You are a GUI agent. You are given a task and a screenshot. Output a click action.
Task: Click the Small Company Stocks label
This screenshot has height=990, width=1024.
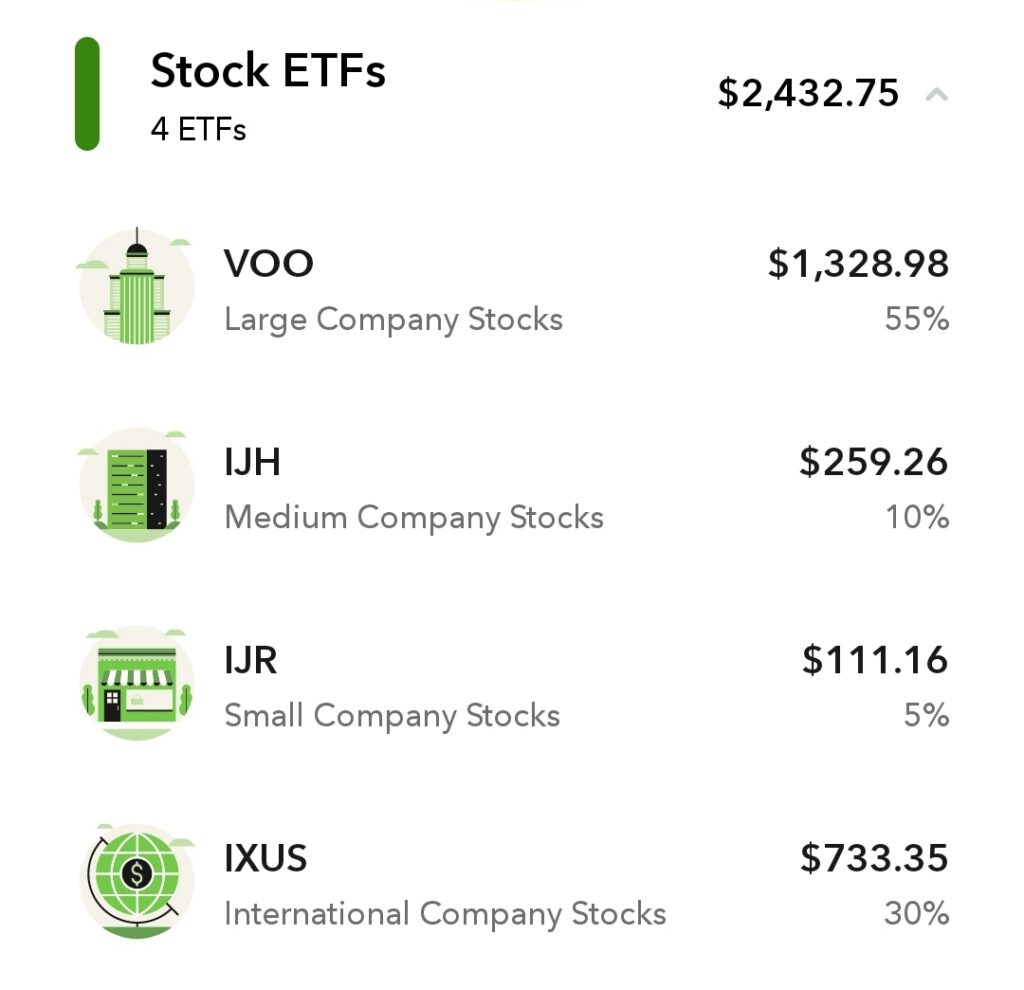coord(392,716)
